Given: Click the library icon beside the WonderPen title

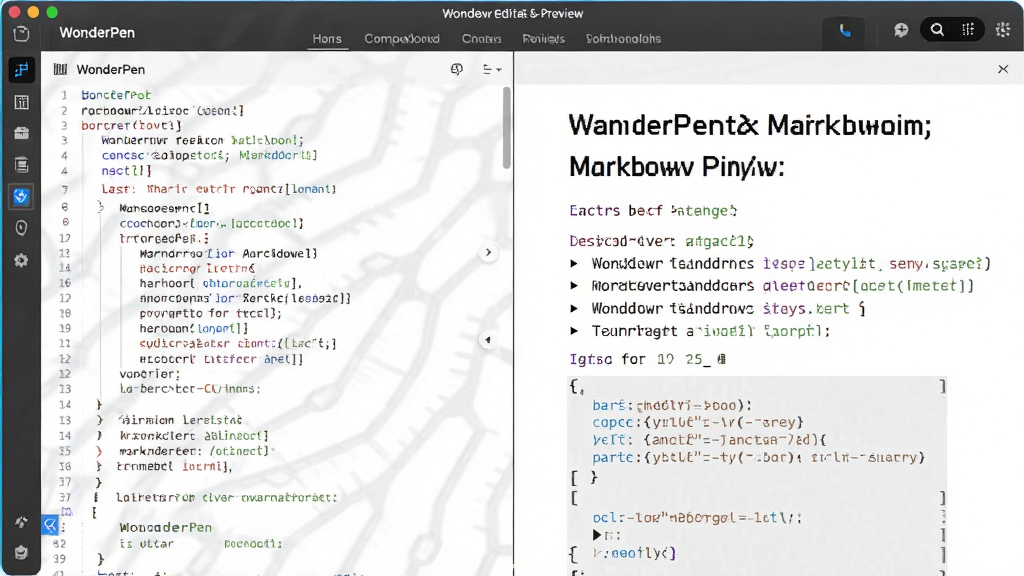Looking at the screenshot, I should point(61,69).
